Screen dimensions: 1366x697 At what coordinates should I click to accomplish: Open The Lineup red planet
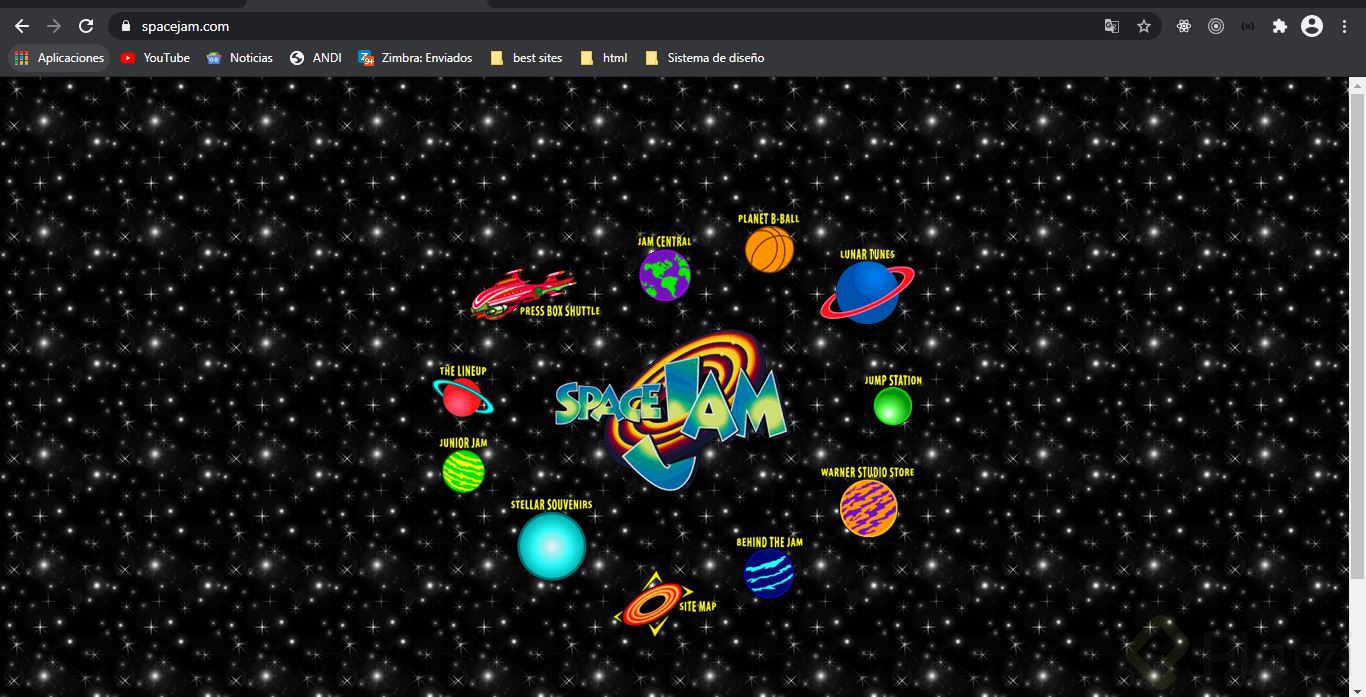click(x=462, y=397)
